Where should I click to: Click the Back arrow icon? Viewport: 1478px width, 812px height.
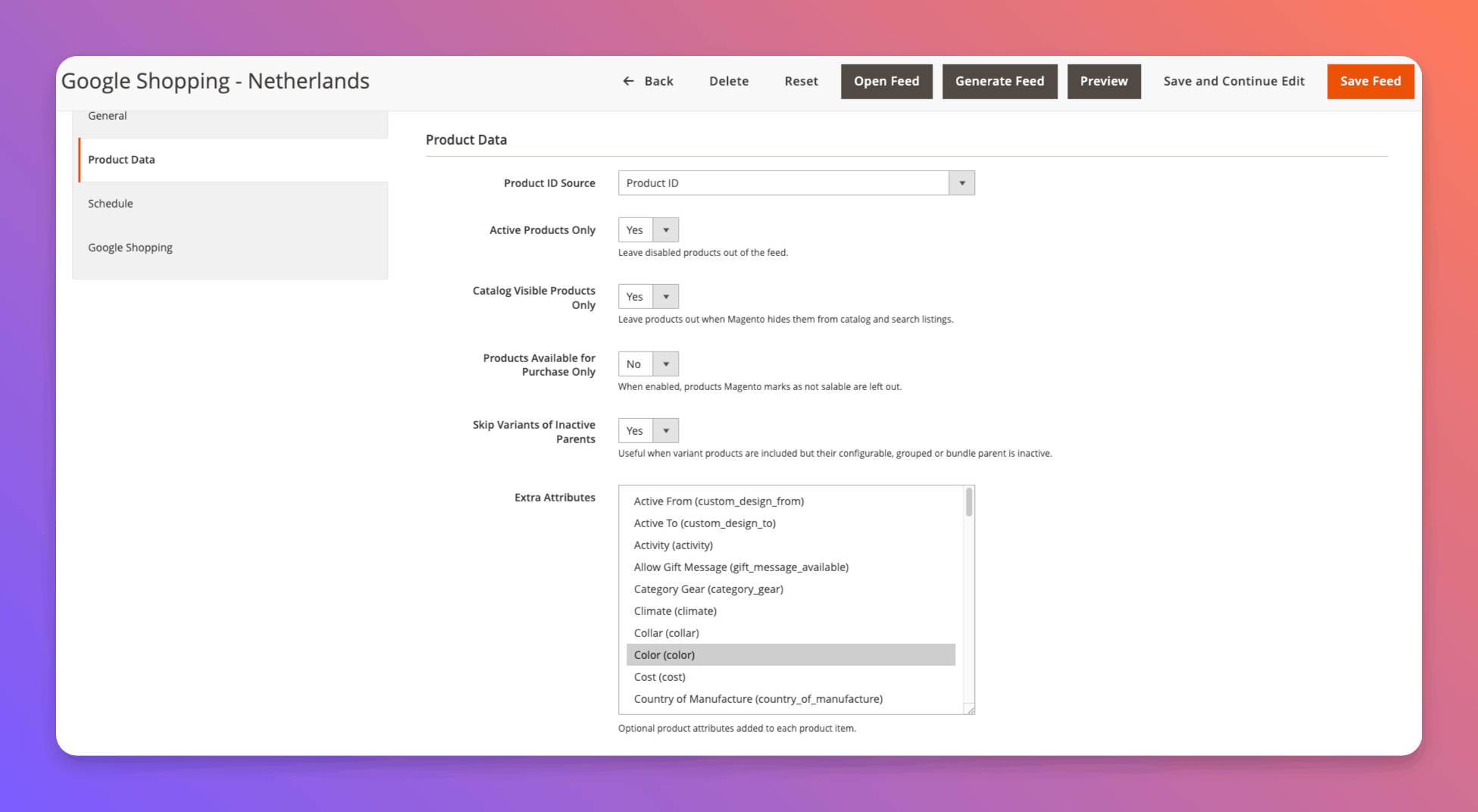pyautogui.click(x=628, y=81)
